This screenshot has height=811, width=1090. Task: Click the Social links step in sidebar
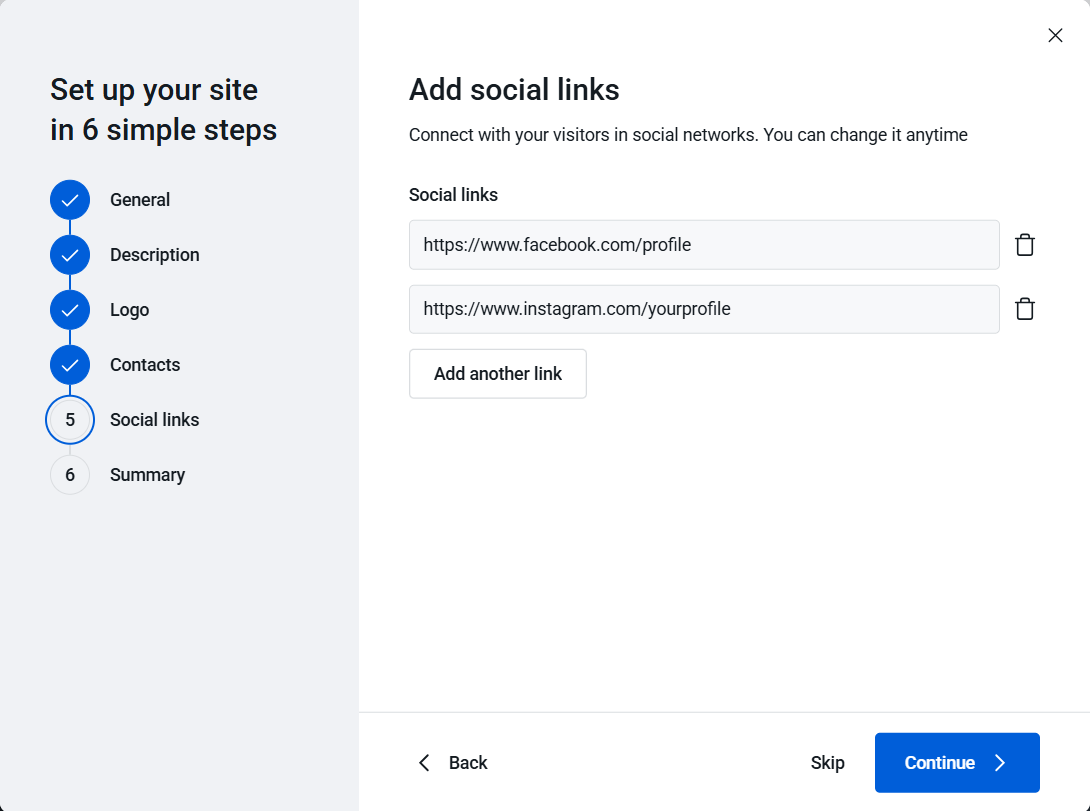(155, 420)
